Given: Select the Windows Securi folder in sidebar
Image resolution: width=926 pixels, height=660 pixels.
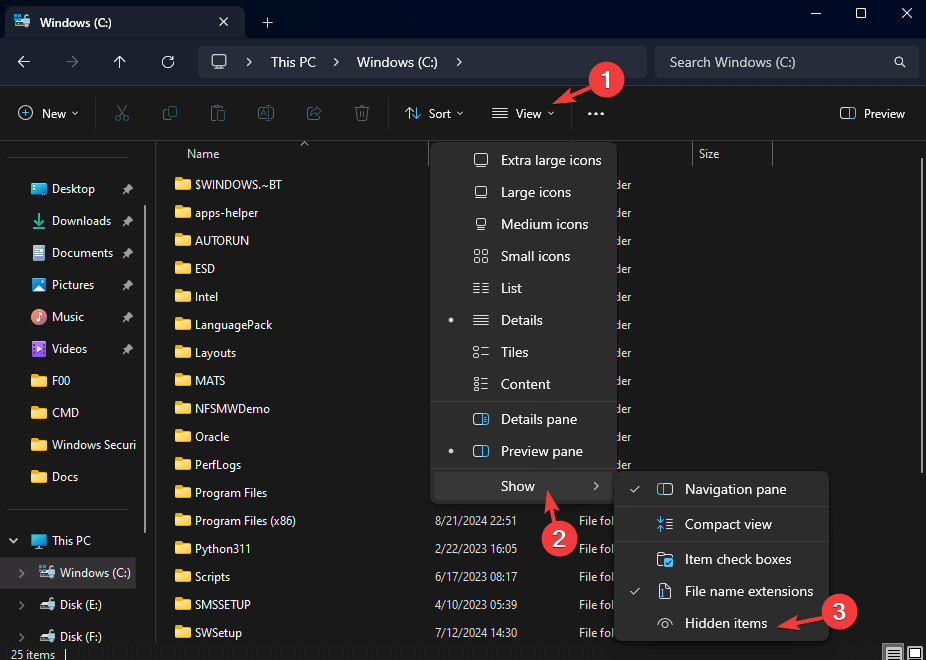Looking at the screenshot, I should pyautogui.click(x=83, y=445).
